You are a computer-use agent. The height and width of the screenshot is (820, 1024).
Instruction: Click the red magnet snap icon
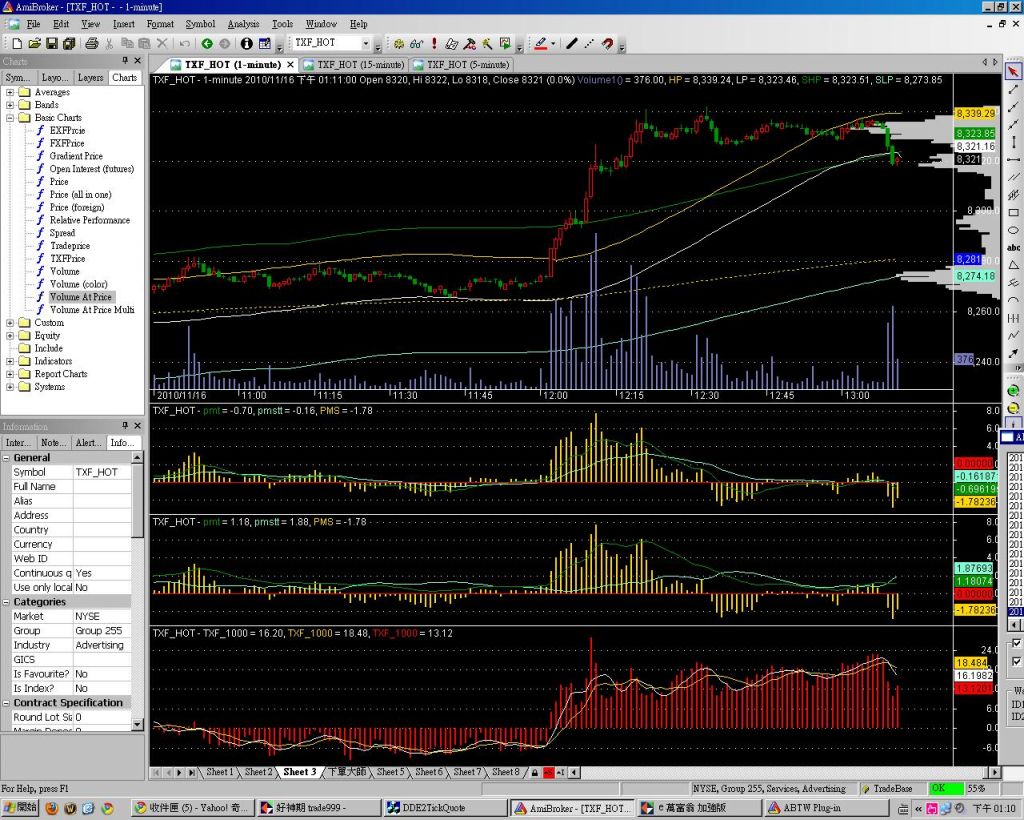(x=607, y=44)
